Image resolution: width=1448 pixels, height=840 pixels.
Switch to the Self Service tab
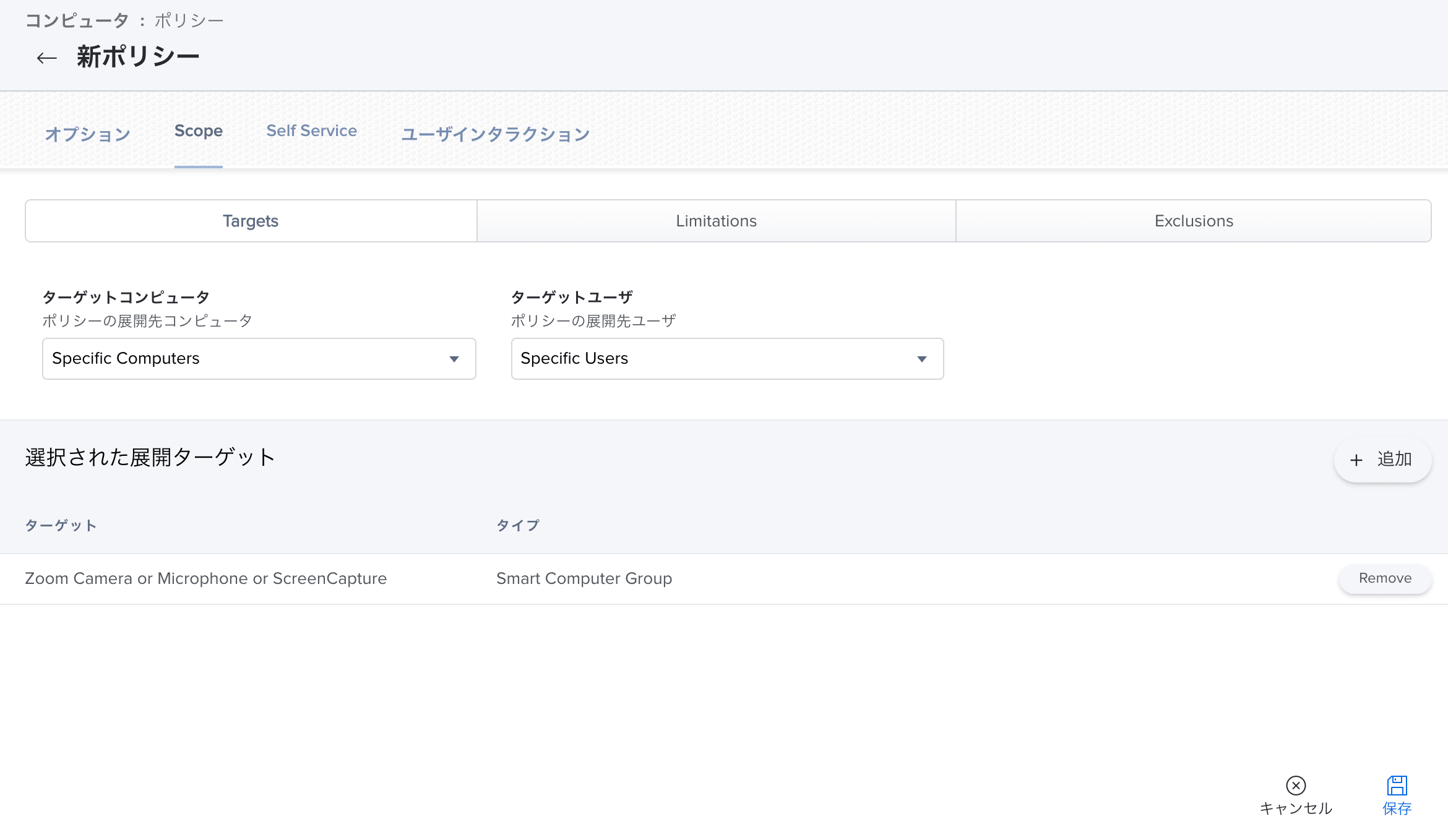coord(312,131)
